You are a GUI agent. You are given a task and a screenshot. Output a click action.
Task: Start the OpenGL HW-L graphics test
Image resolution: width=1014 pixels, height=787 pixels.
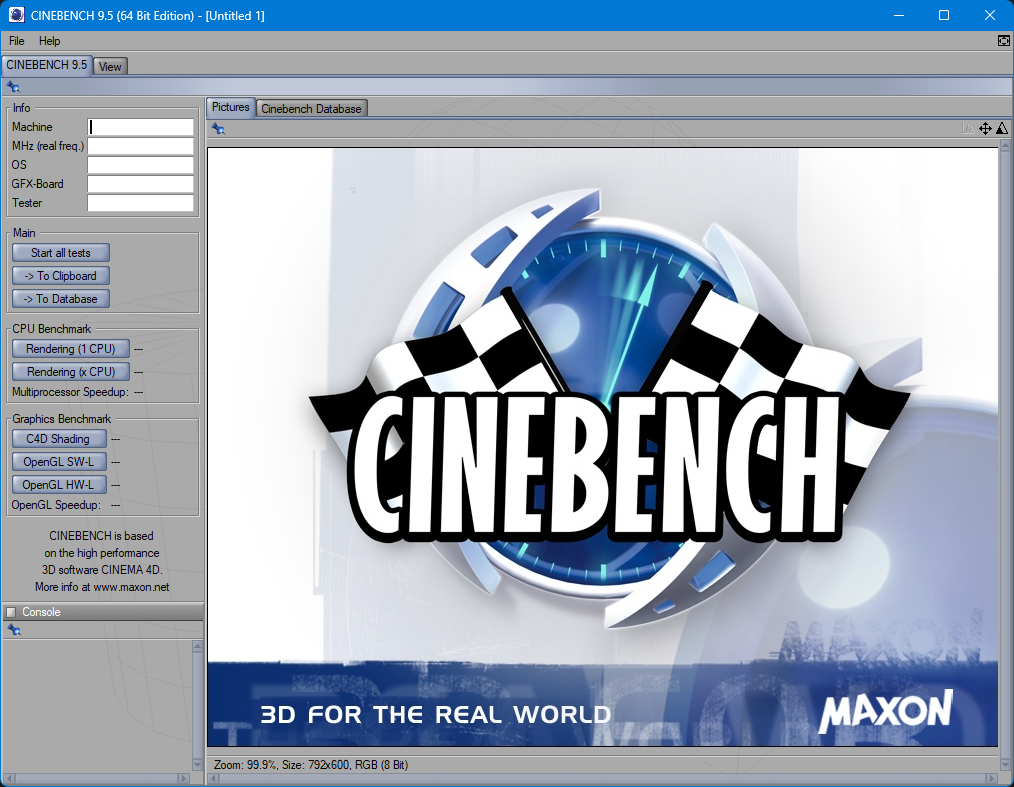(x=58, y=485)
